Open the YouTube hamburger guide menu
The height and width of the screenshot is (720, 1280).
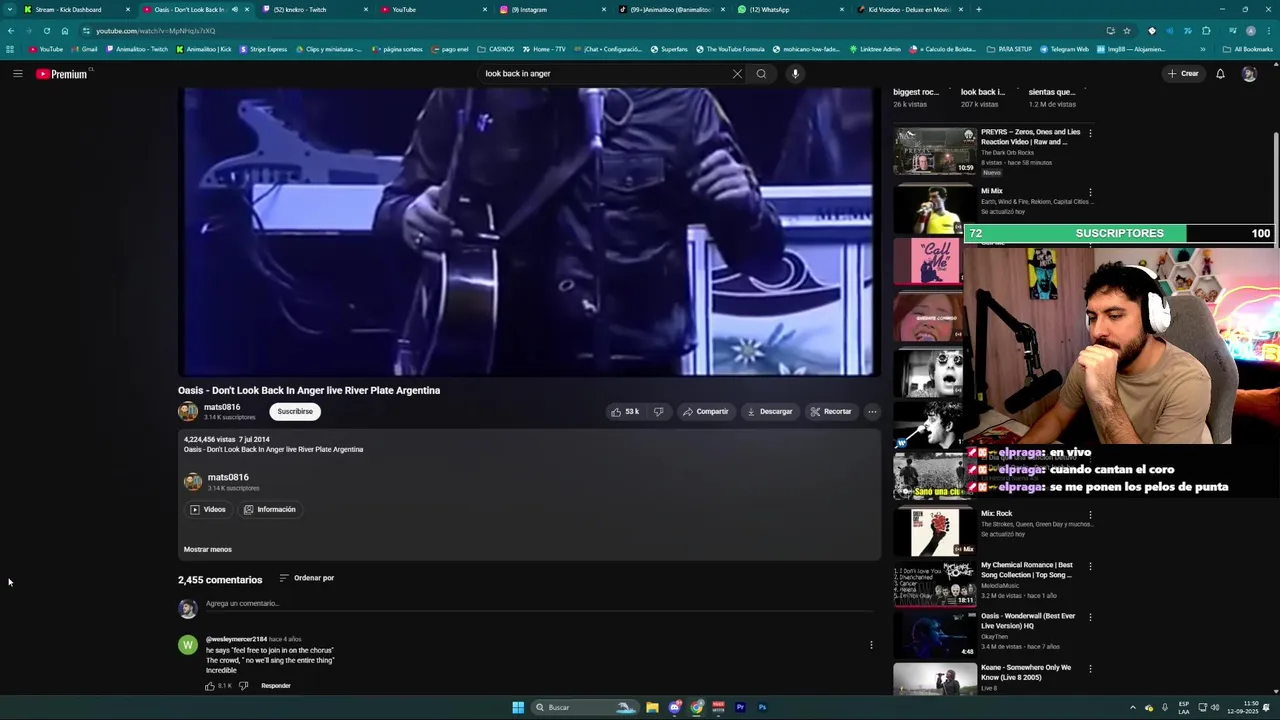tap(17, 73)
